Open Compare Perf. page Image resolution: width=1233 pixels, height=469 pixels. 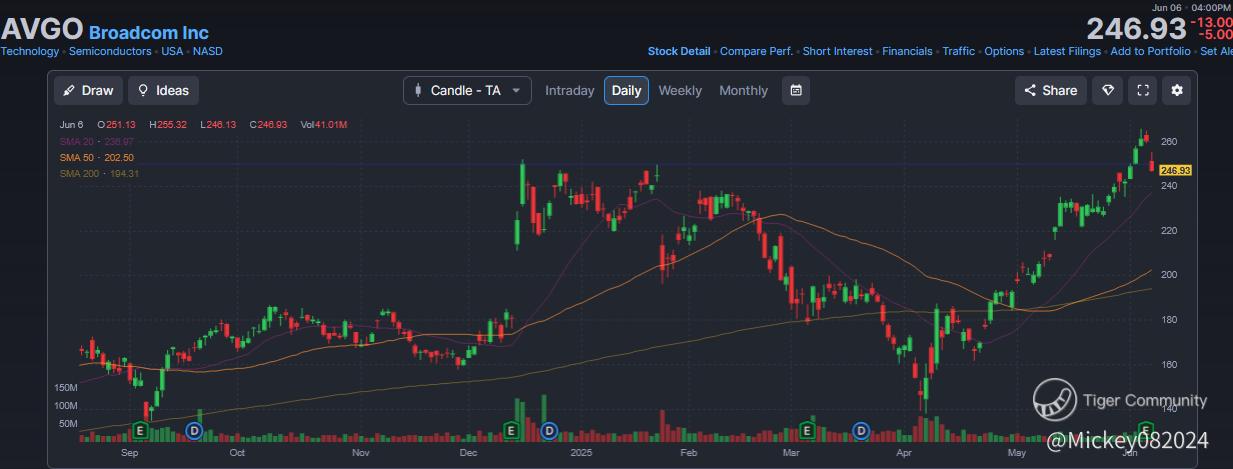click(757, 51)
